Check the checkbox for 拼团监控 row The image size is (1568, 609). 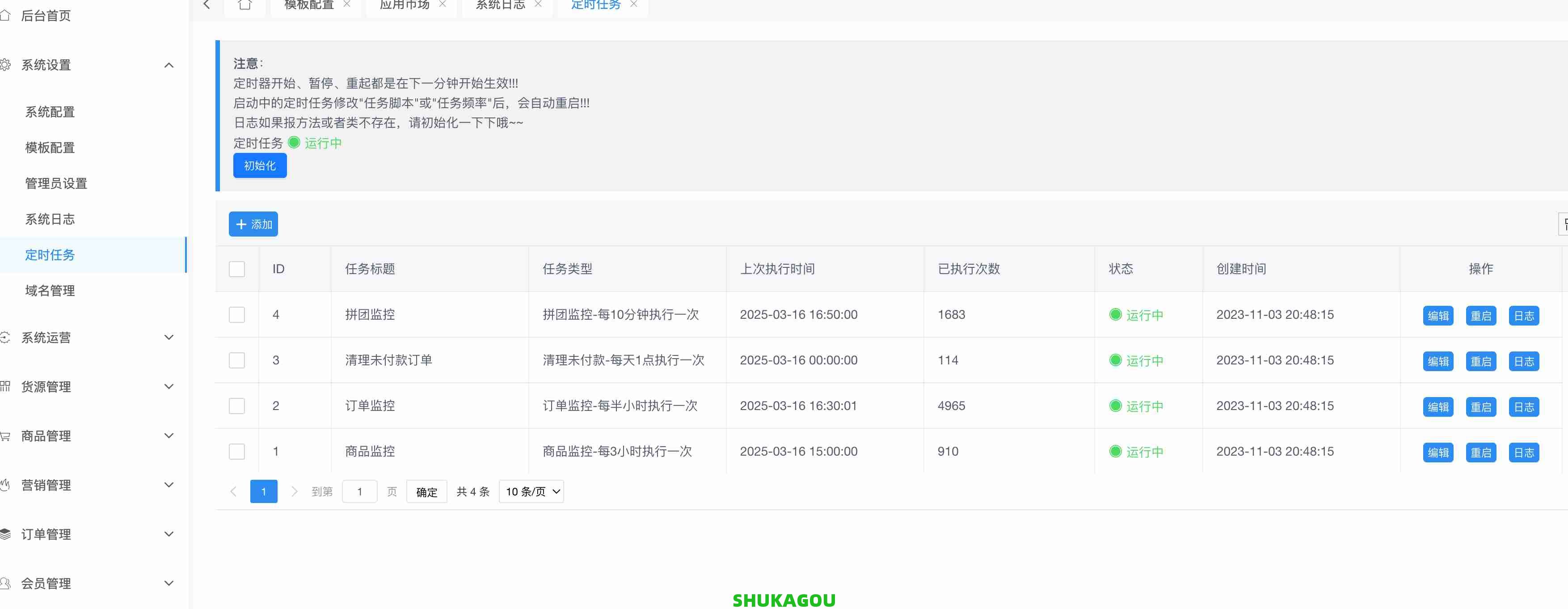[x=237, y=315]
